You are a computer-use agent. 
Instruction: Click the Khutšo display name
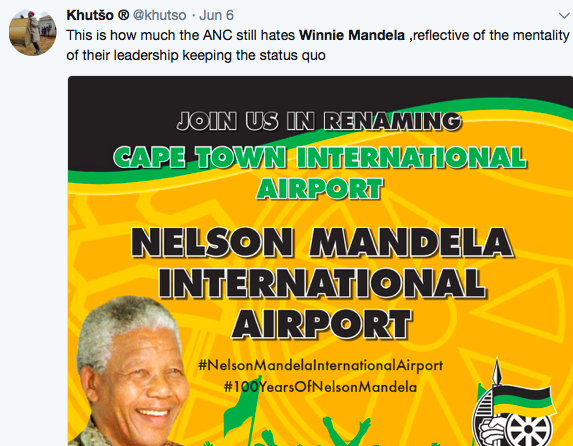(90, 15)
